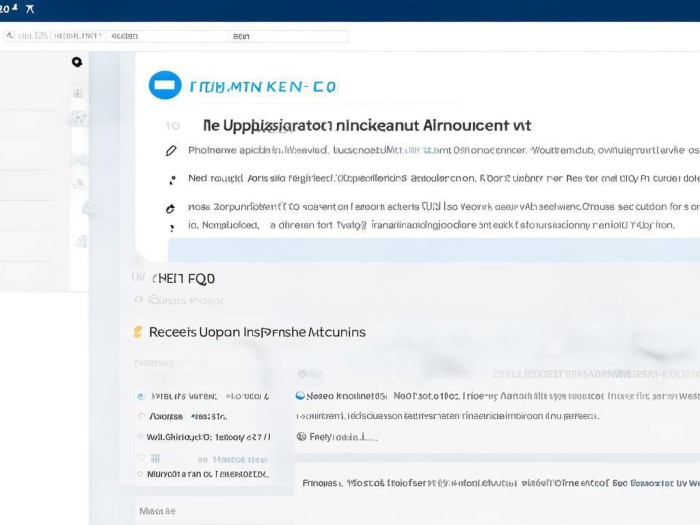
Task: Click the search magnifier icon at top left
Action: point(9,36)
